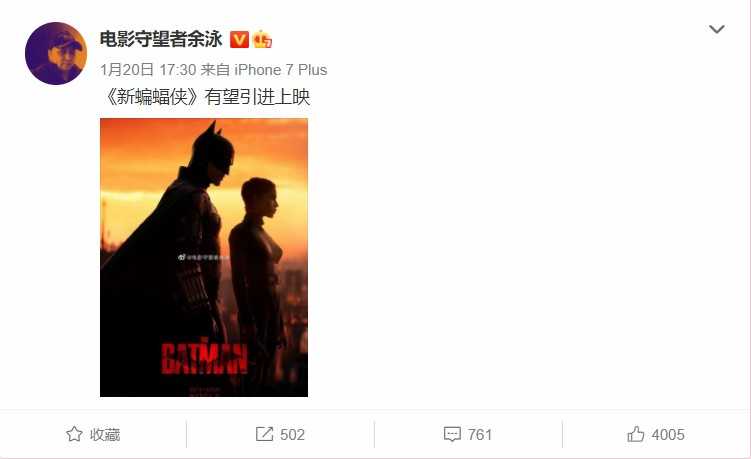
Task: Open the repost count 502
Action: [x=292, y=435]
